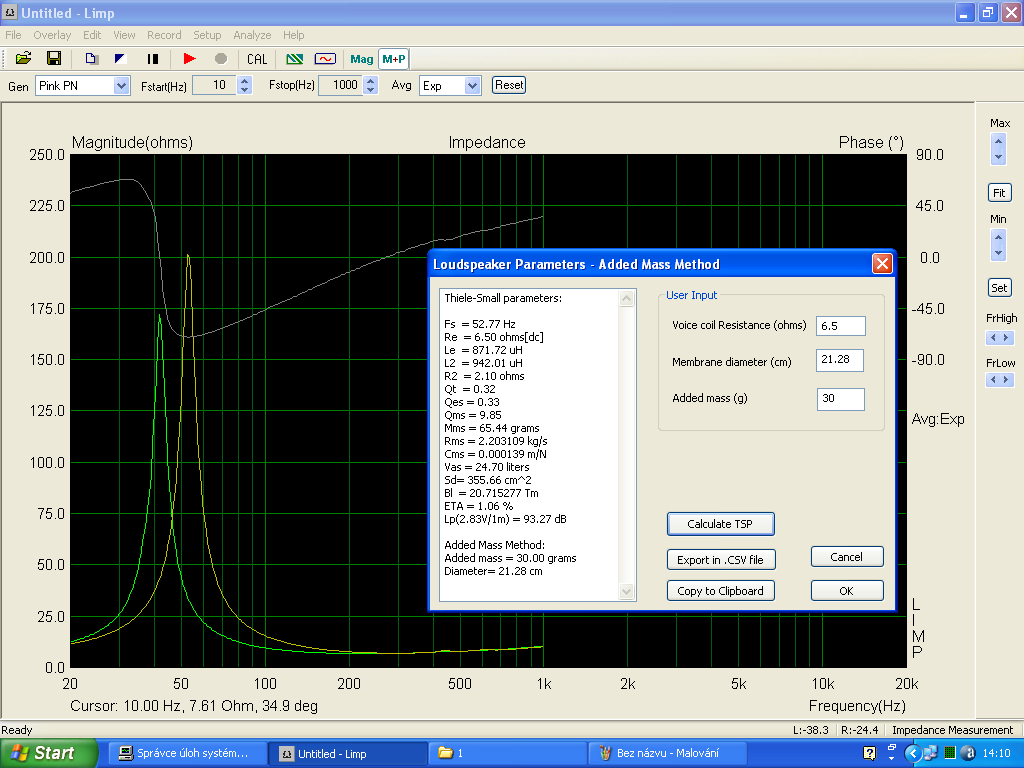Click the copy icon in the toolbar
Screen dimensions: 1024x768
[x=91, y=59]
